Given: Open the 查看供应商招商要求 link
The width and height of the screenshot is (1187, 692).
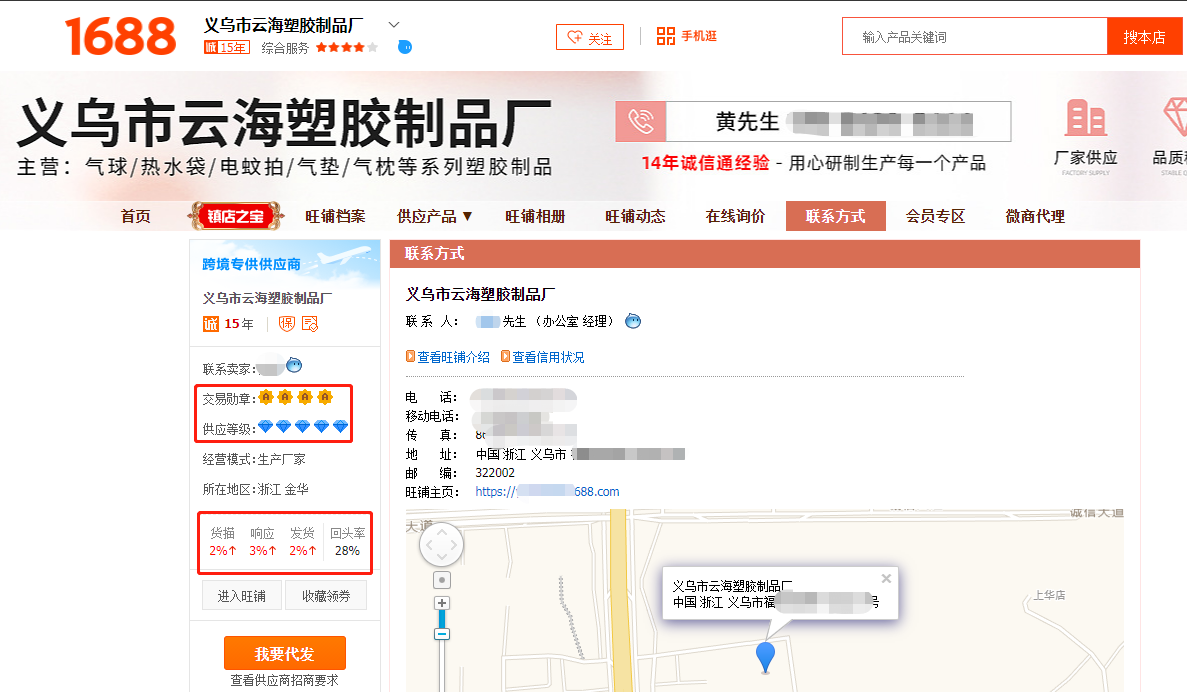Looking at the screenshot, I should [x=285, y=680].
